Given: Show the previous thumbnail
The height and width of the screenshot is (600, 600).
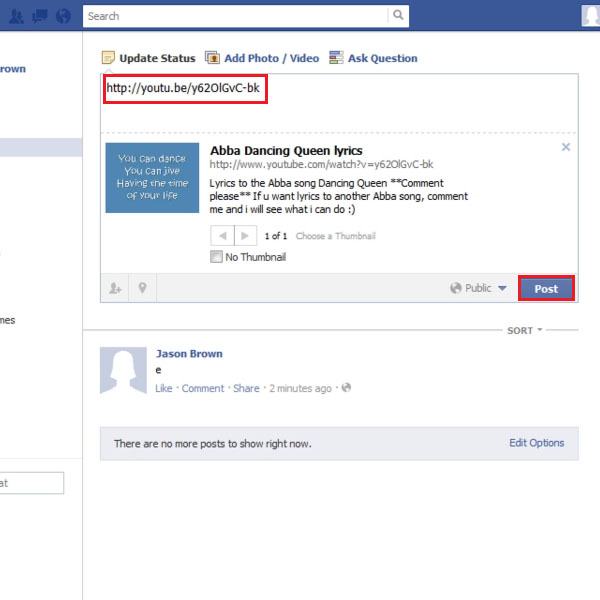Looking at the screenshot, I should [x=222, y=236].
